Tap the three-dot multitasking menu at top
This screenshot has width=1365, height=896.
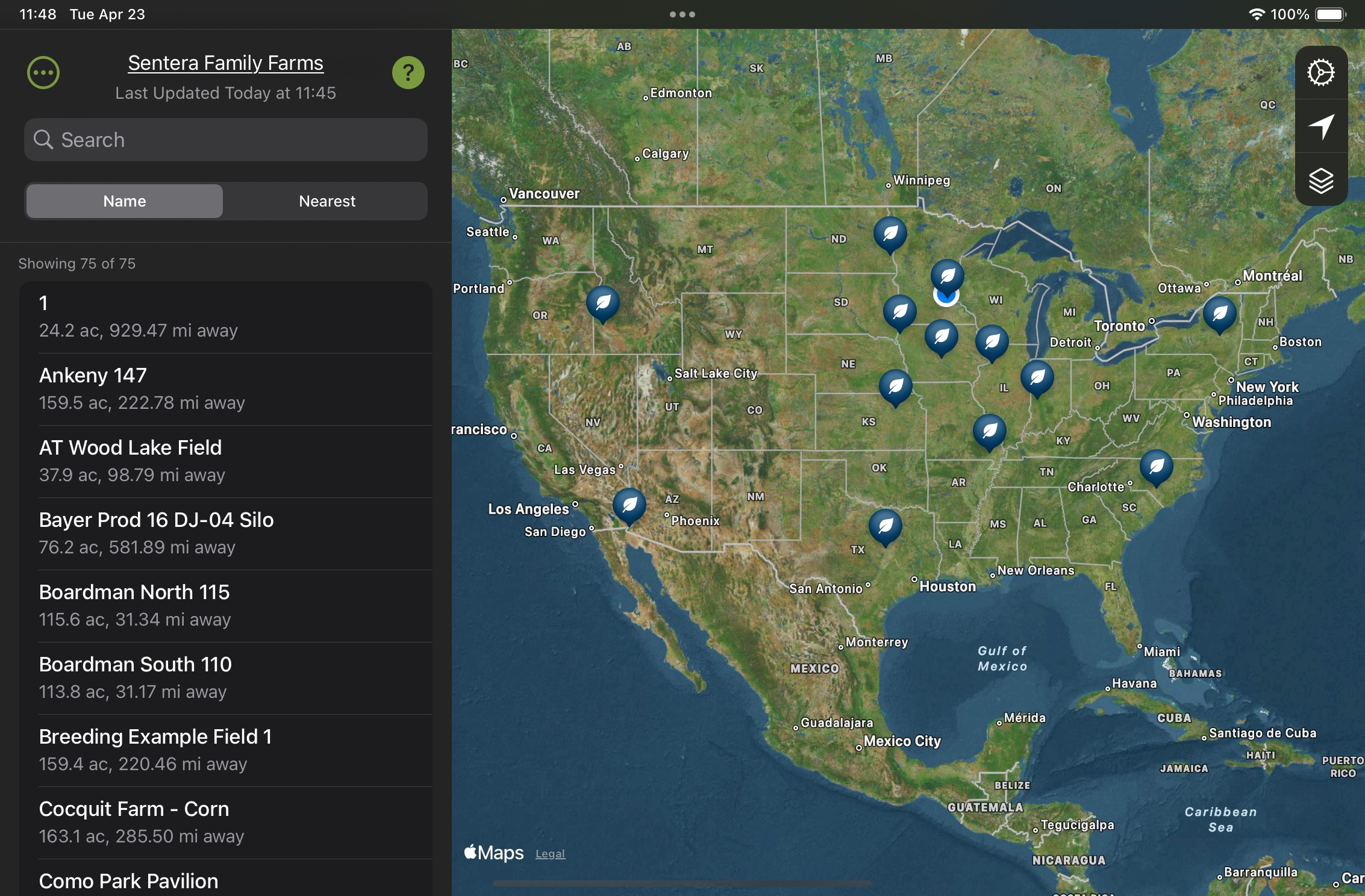coord(682,14)
